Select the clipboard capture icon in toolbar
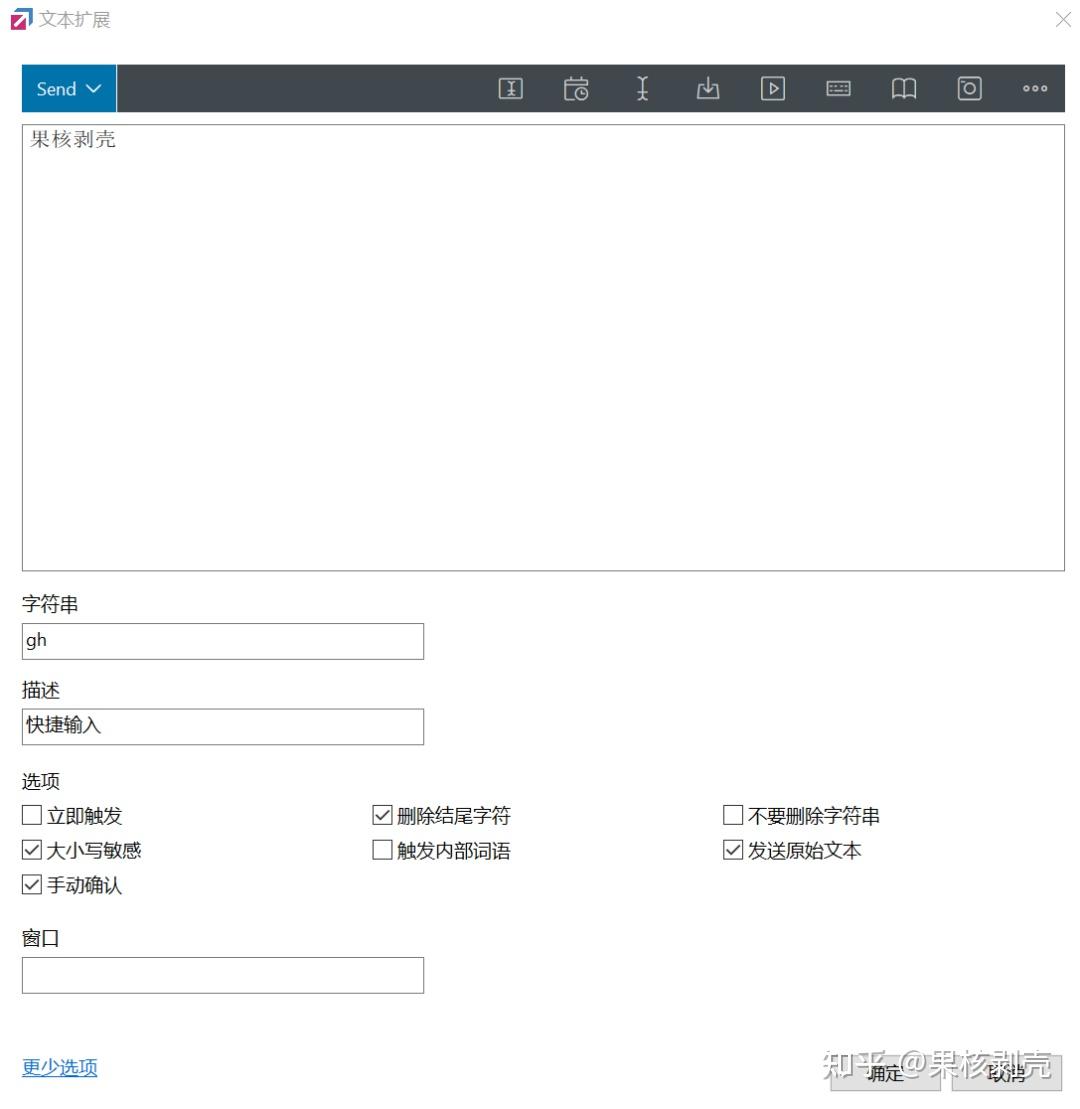This screenshot has width=1080, height=1109. click(968, 88)
